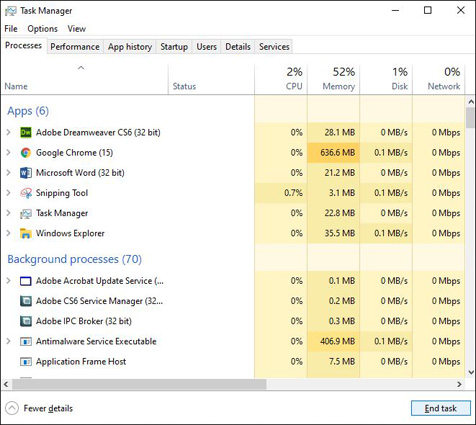Click Application Frame Host's 7.5 MB value
This screenshot has width=476, height=425.
pyautogui.click(x=342, y=362)
